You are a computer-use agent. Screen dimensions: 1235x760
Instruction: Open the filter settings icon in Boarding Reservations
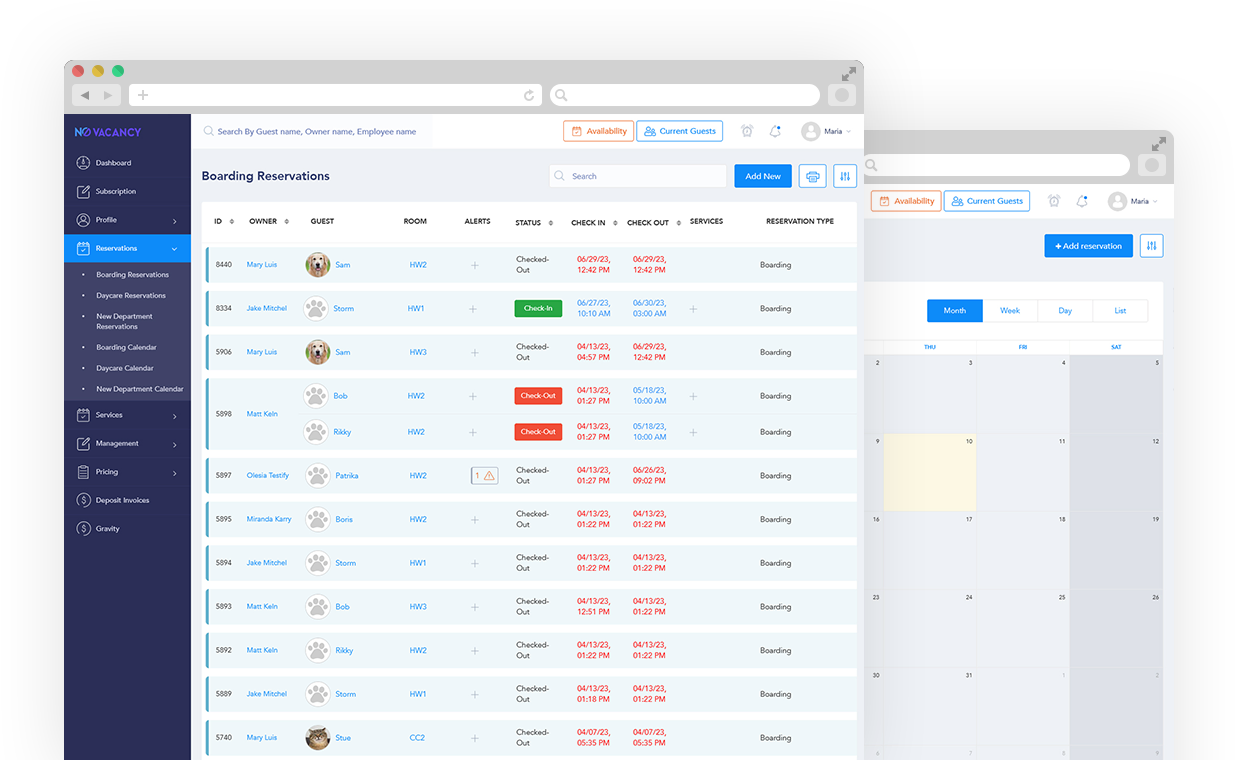[845, 176]
